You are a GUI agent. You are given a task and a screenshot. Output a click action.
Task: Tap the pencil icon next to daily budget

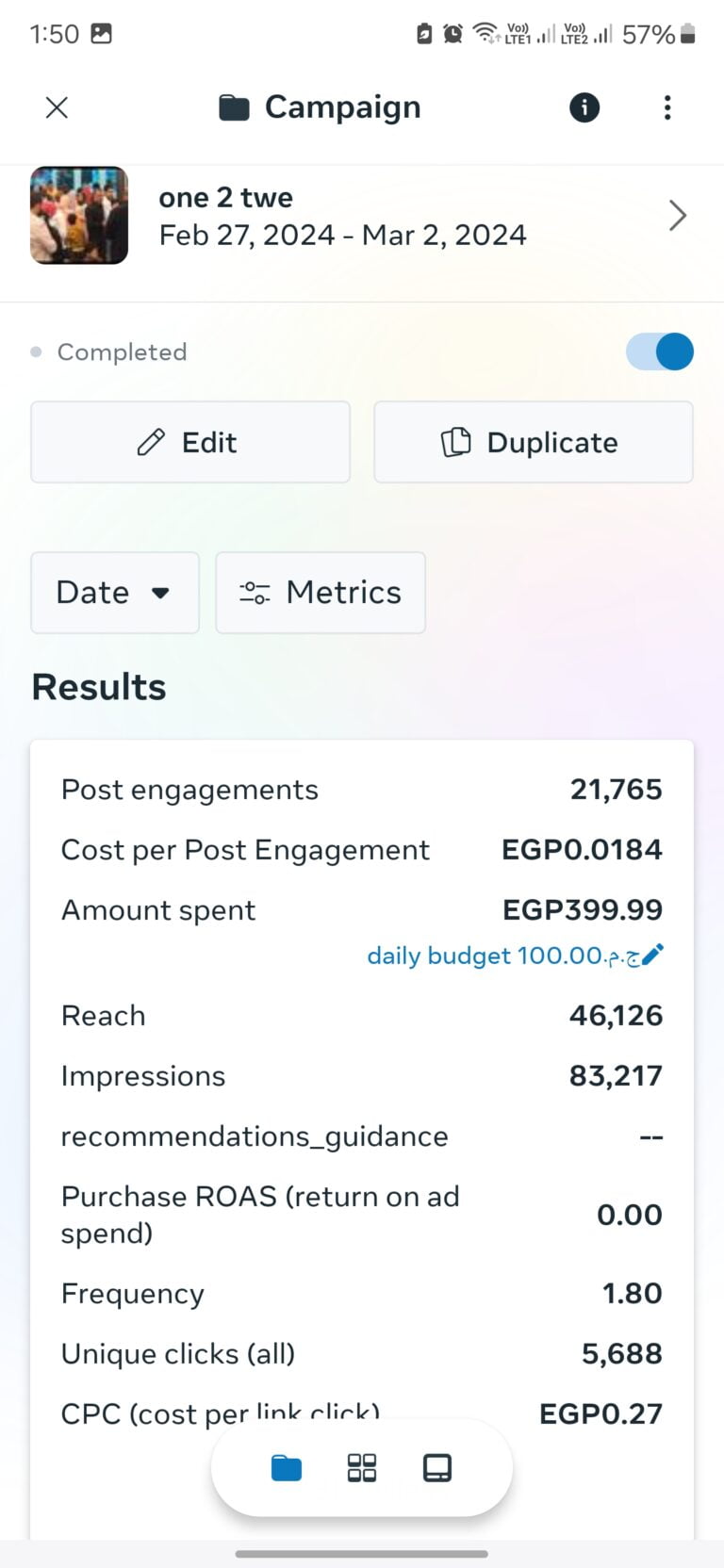(x=652, y=955)
